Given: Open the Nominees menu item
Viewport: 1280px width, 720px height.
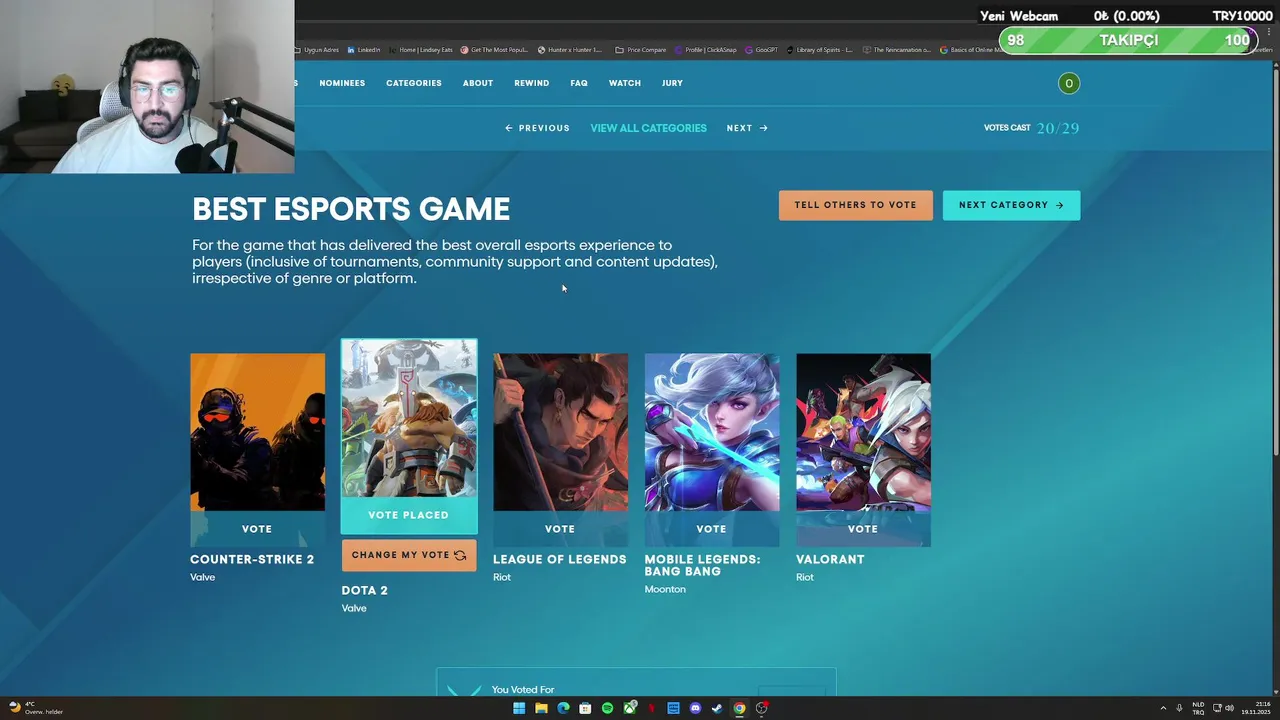Looking at the screenshot, I should [x=342, y=83].
